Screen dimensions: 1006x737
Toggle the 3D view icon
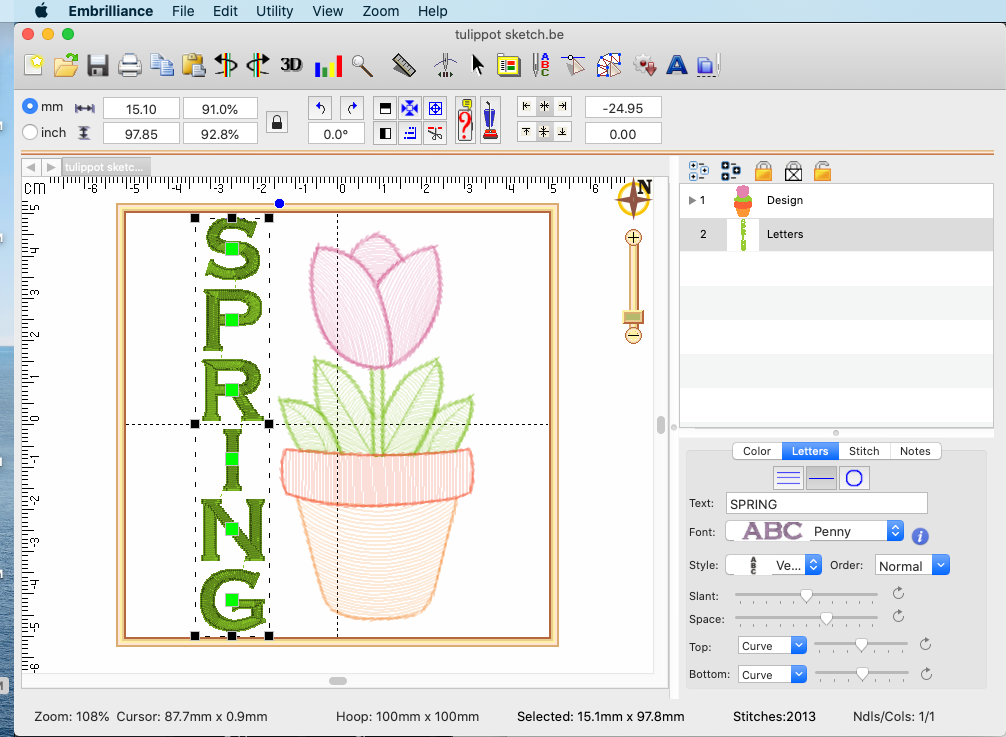(291, 65)
